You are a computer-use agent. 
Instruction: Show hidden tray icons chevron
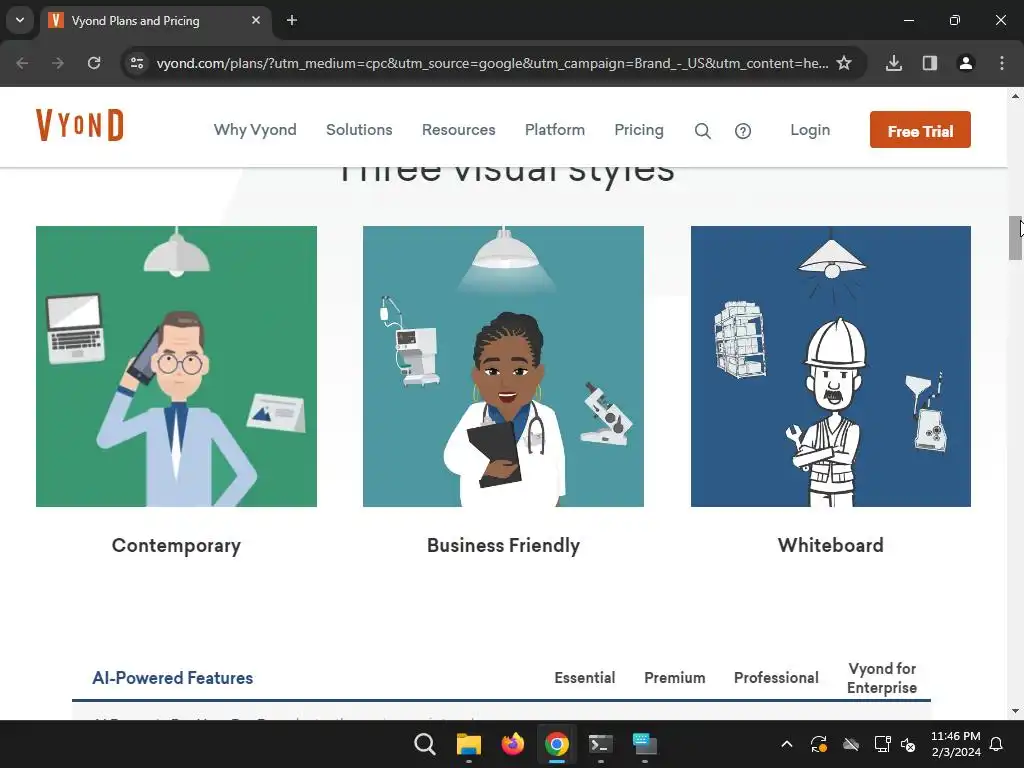[787, 744]
